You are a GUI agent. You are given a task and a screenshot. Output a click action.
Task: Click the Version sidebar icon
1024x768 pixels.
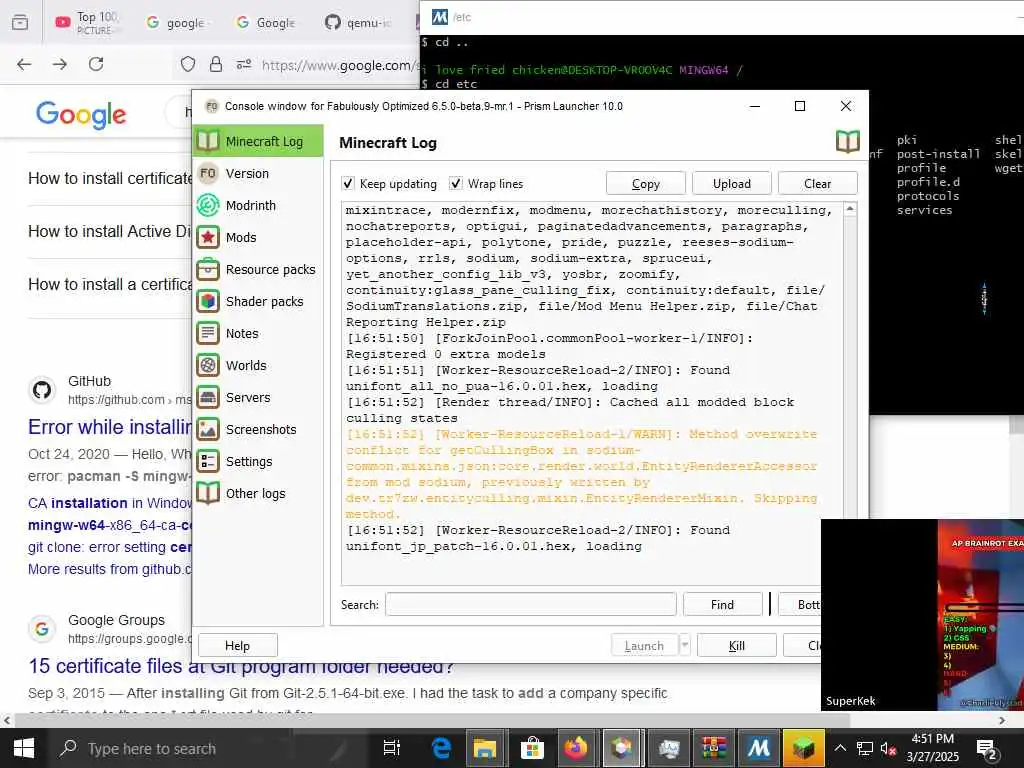208,173
